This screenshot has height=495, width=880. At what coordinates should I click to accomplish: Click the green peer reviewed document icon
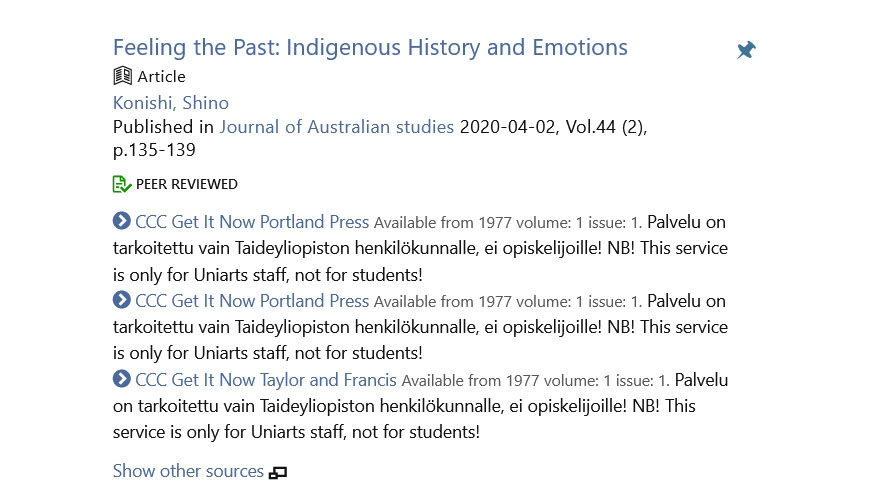[122, 184]
